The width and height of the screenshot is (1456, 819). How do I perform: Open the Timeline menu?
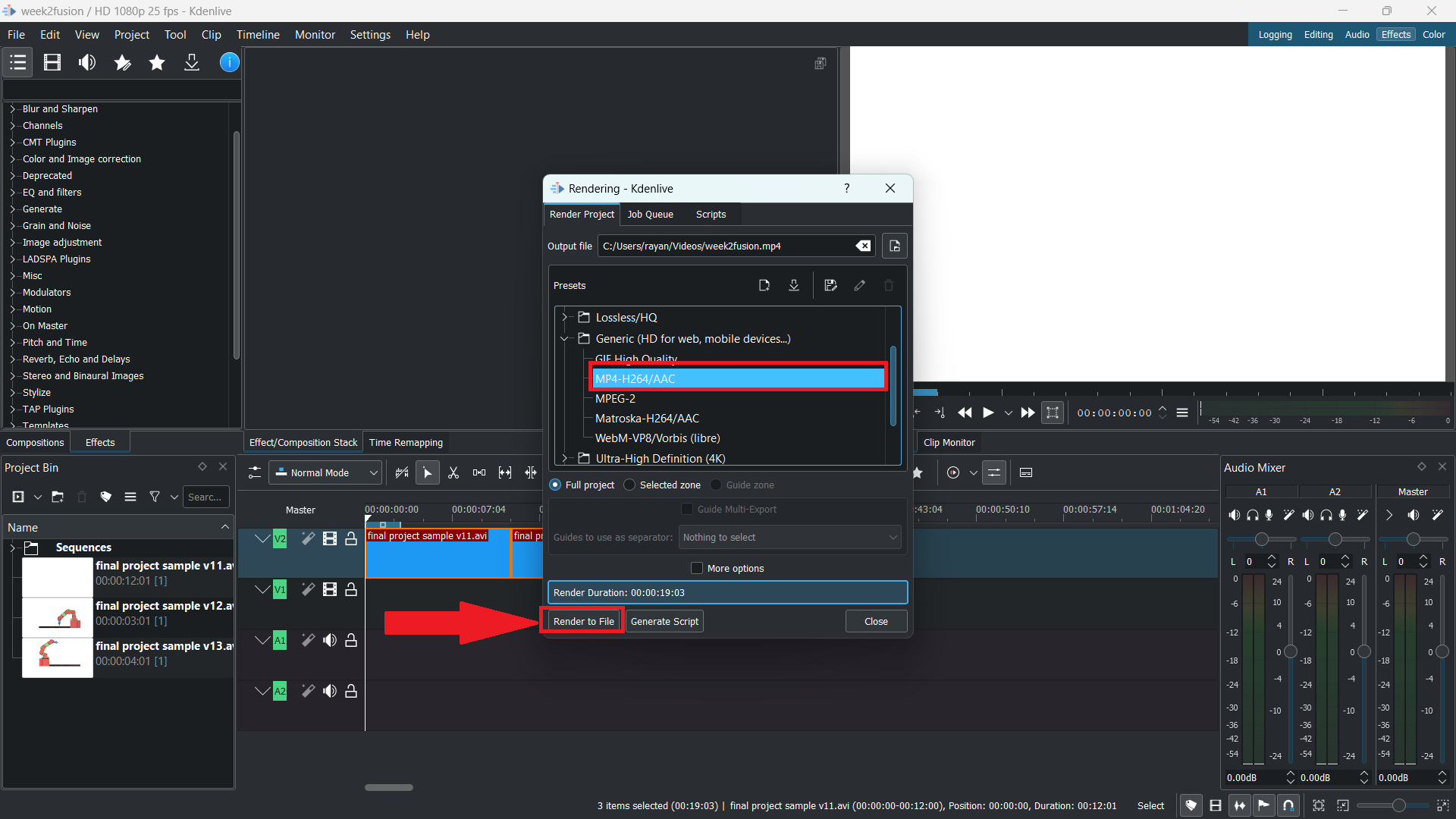[258, 35]
